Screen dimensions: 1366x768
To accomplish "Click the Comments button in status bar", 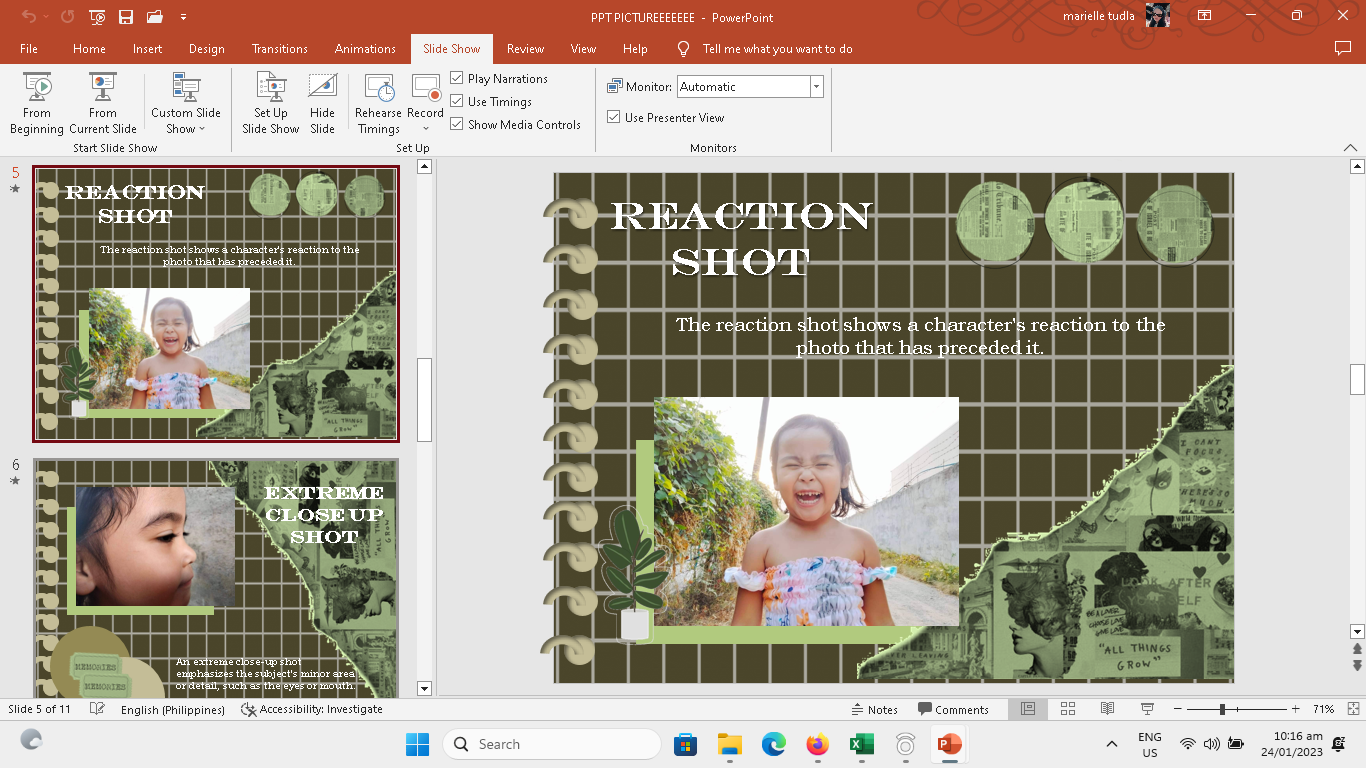I will pos(952,709).
